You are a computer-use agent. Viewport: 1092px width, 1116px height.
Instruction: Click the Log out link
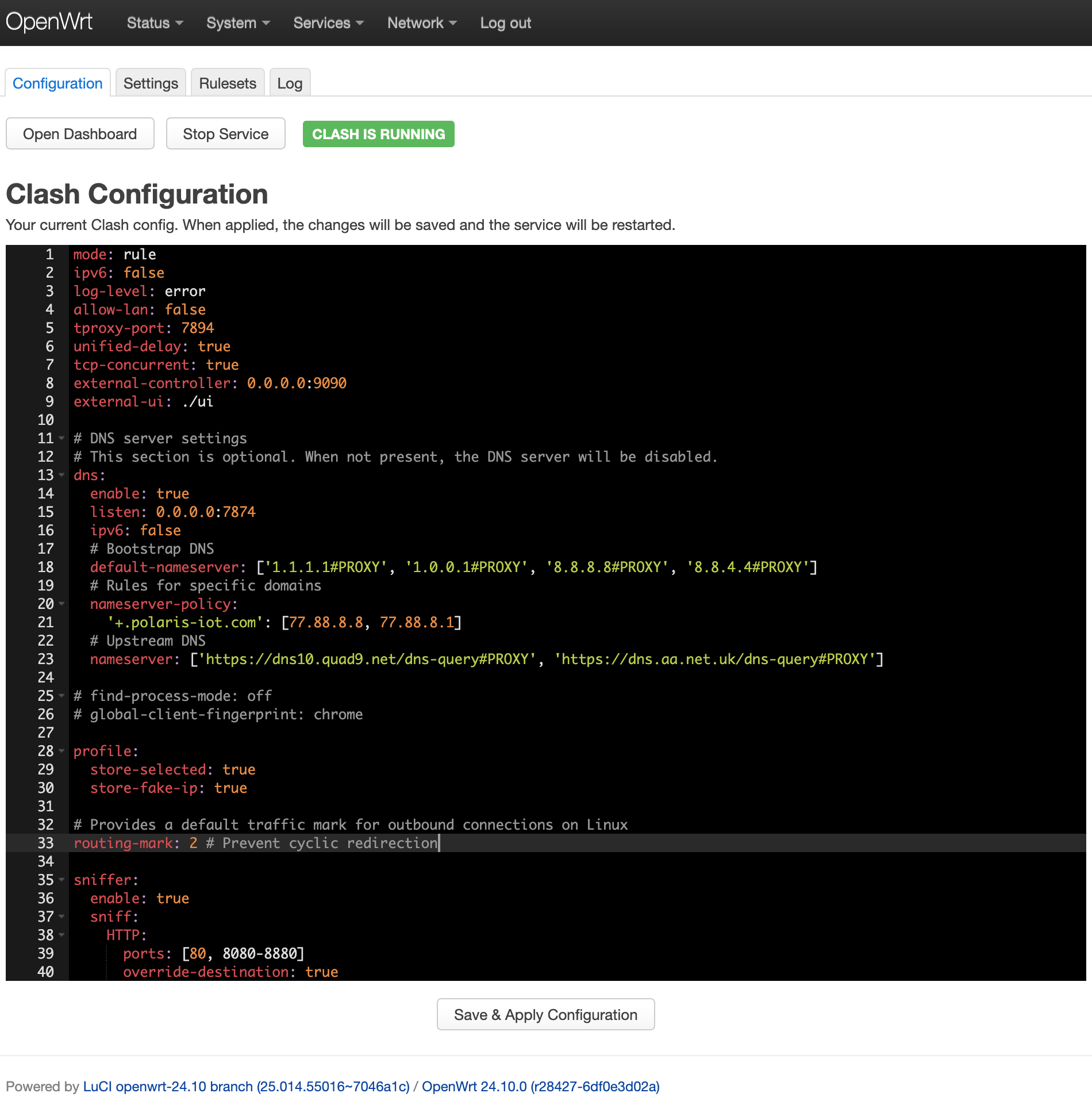click(x=505, y=23)
